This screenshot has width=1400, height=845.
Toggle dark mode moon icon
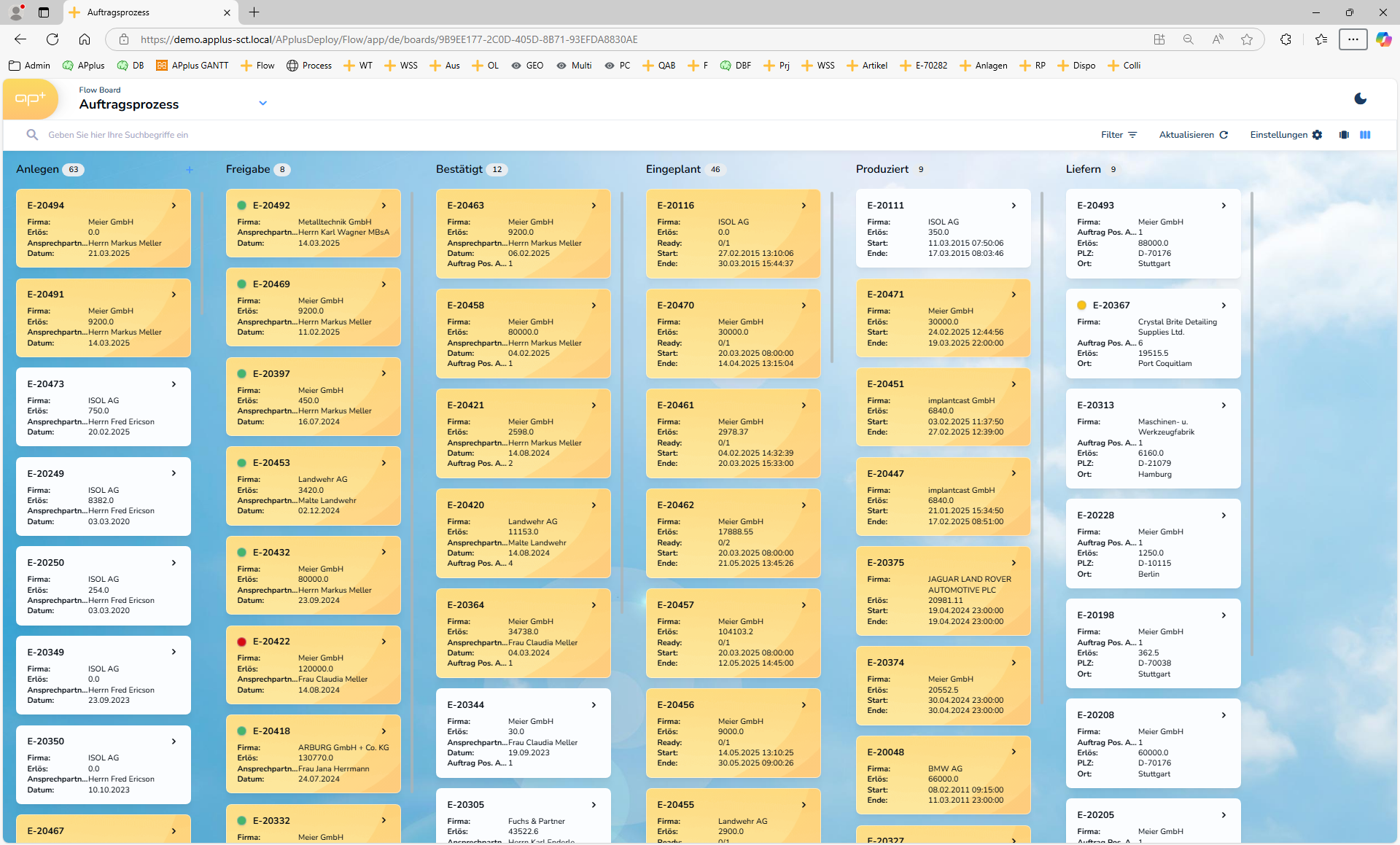1360,98
